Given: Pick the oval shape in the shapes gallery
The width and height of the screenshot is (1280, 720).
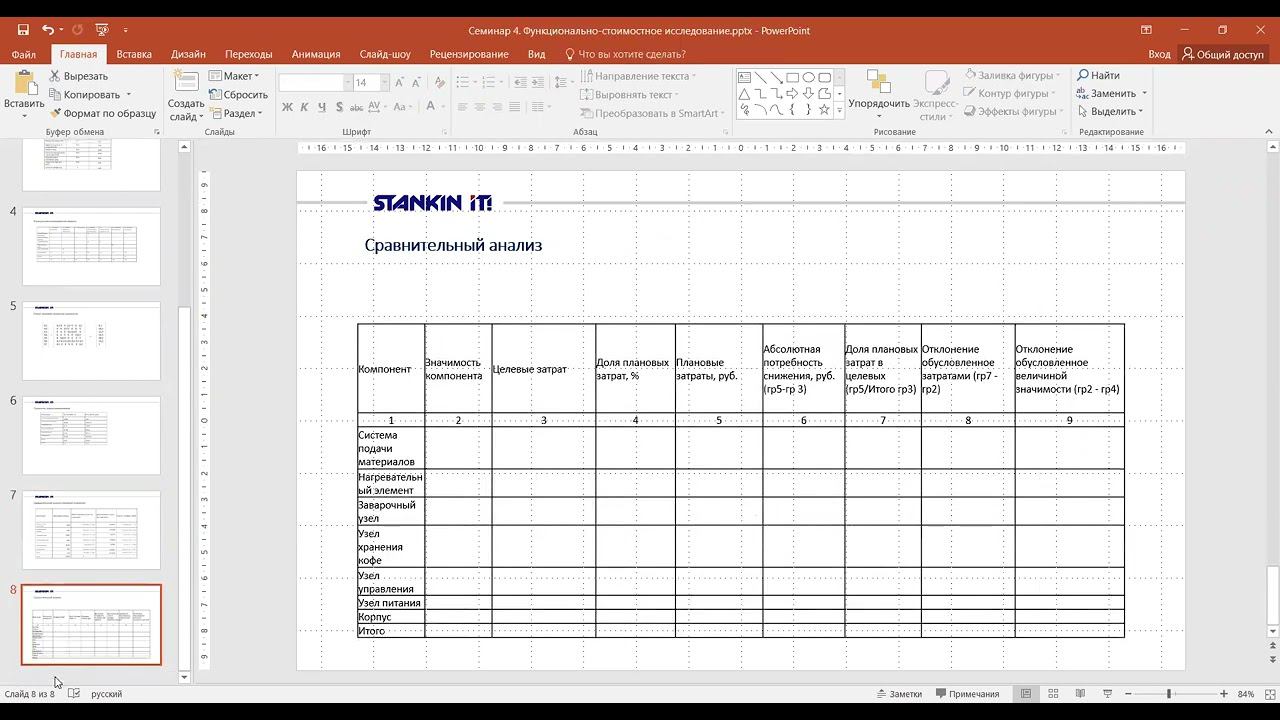Looking at the screenshot, I should [x=808, y=77].
